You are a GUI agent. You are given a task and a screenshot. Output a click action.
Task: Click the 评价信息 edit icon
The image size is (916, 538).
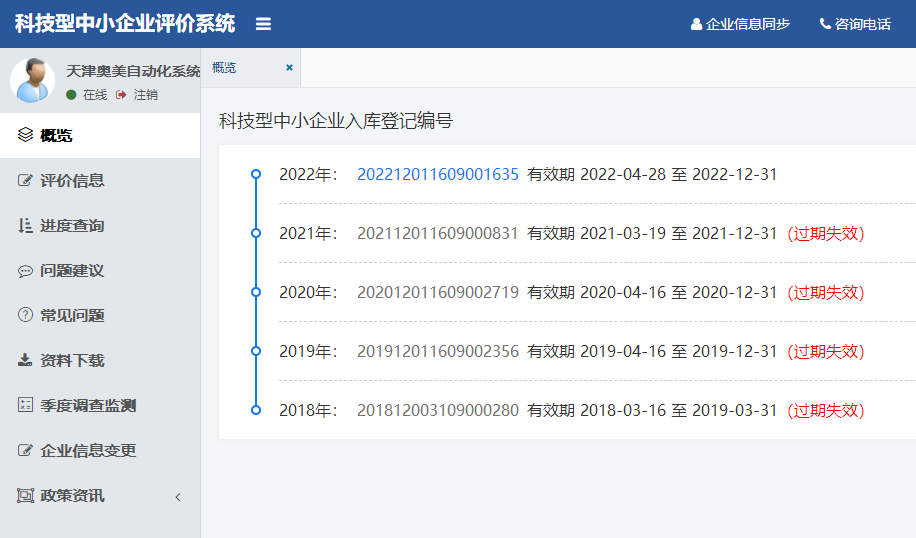tap(25, 181)
